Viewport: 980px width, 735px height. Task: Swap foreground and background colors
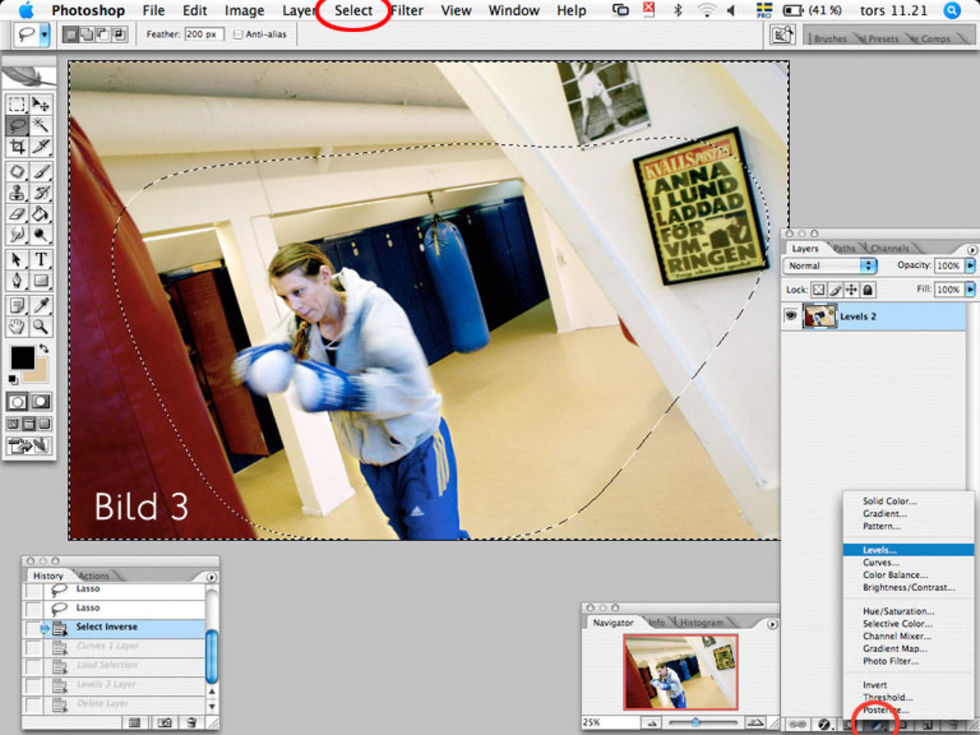coord(44,348)
